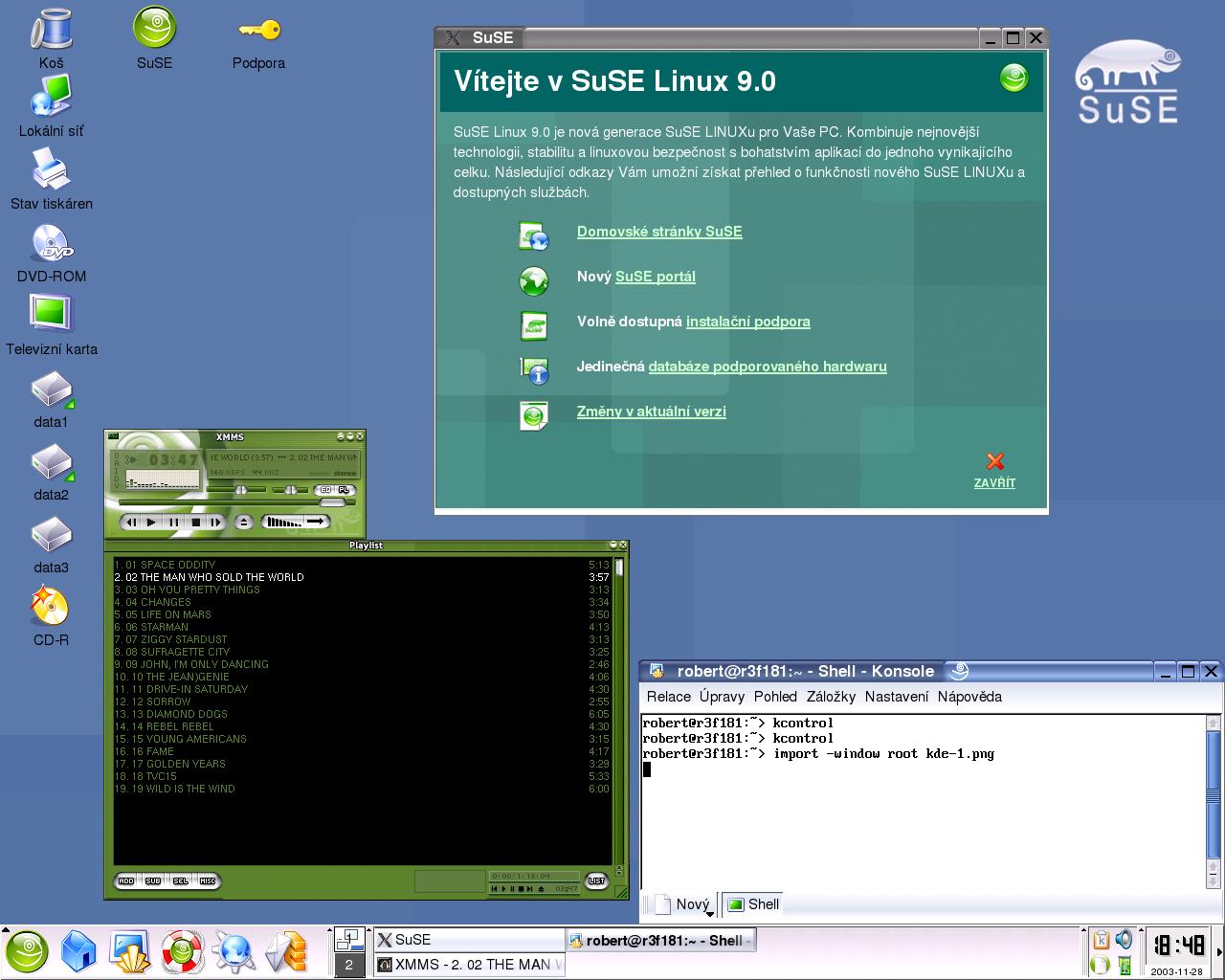Toggle repeat arrow in XMMS
Image resolution: width=1225 pixels, height=980 pixels.
(x=317, y=522)
